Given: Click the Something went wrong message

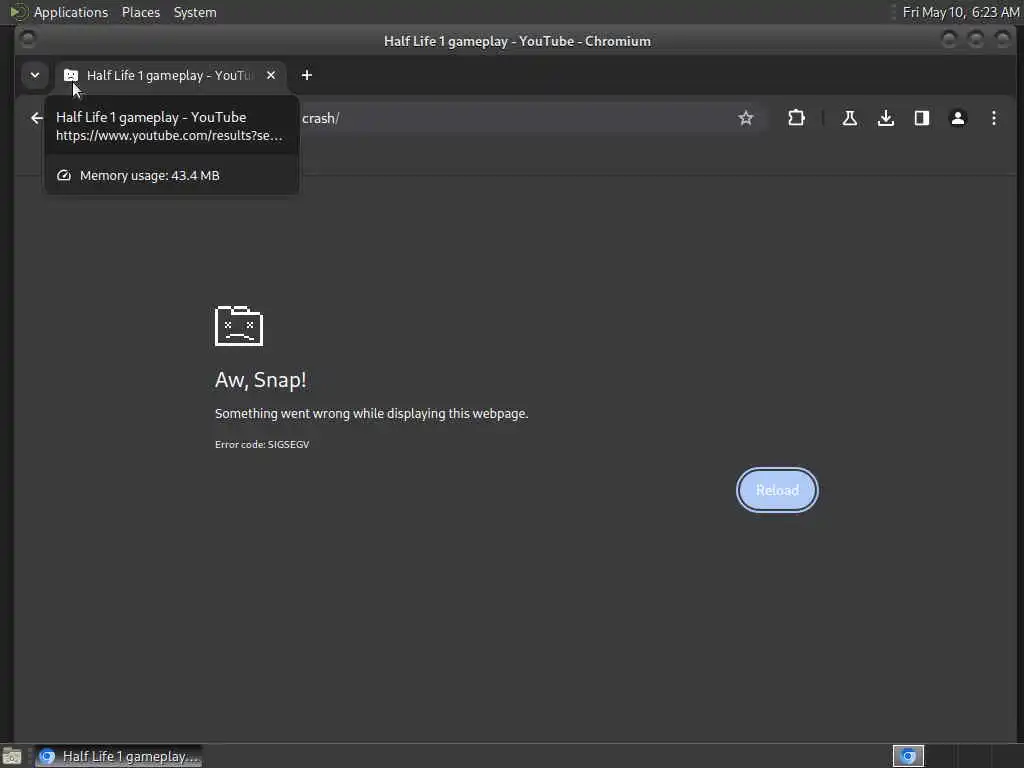Looking at the screenshot, I should [372, 413].
